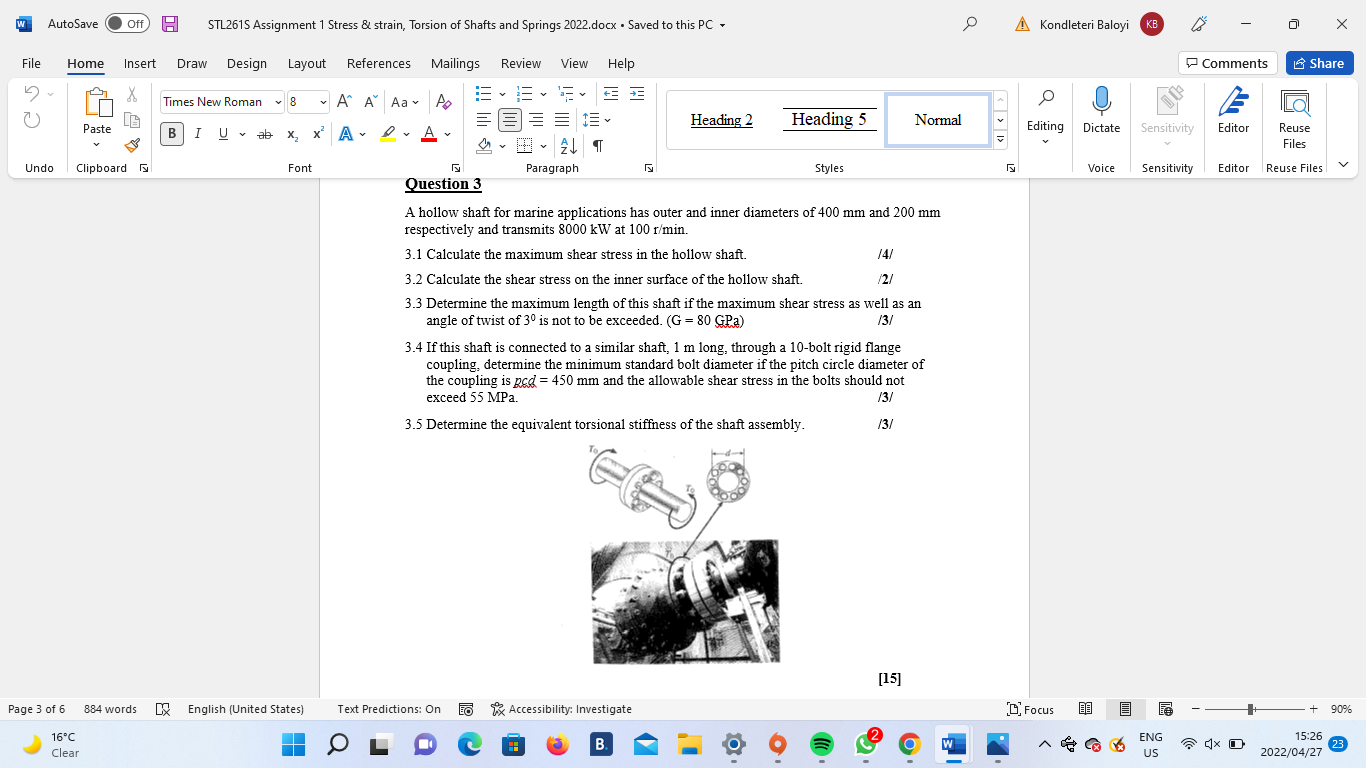
Task: Open the font name dropdown (Times New Roman)
Action: pyautogui.click(x=278, y=102)
